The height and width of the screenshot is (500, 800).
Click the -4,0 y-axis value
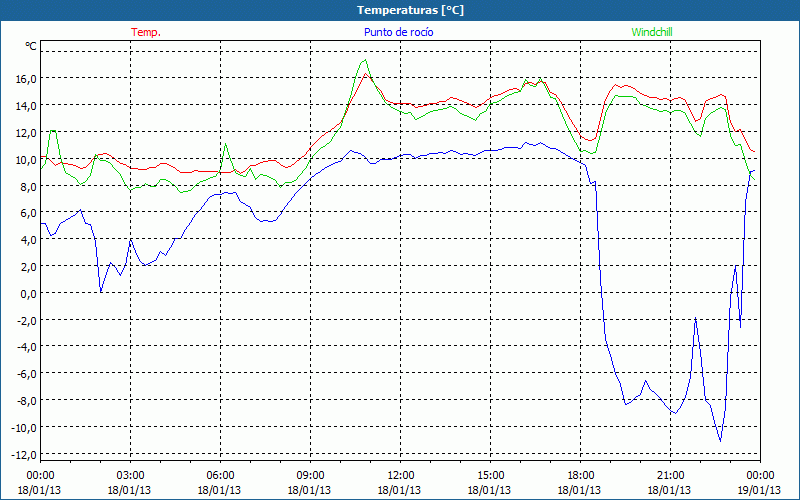pyautogui.click(x=26, y=347)
